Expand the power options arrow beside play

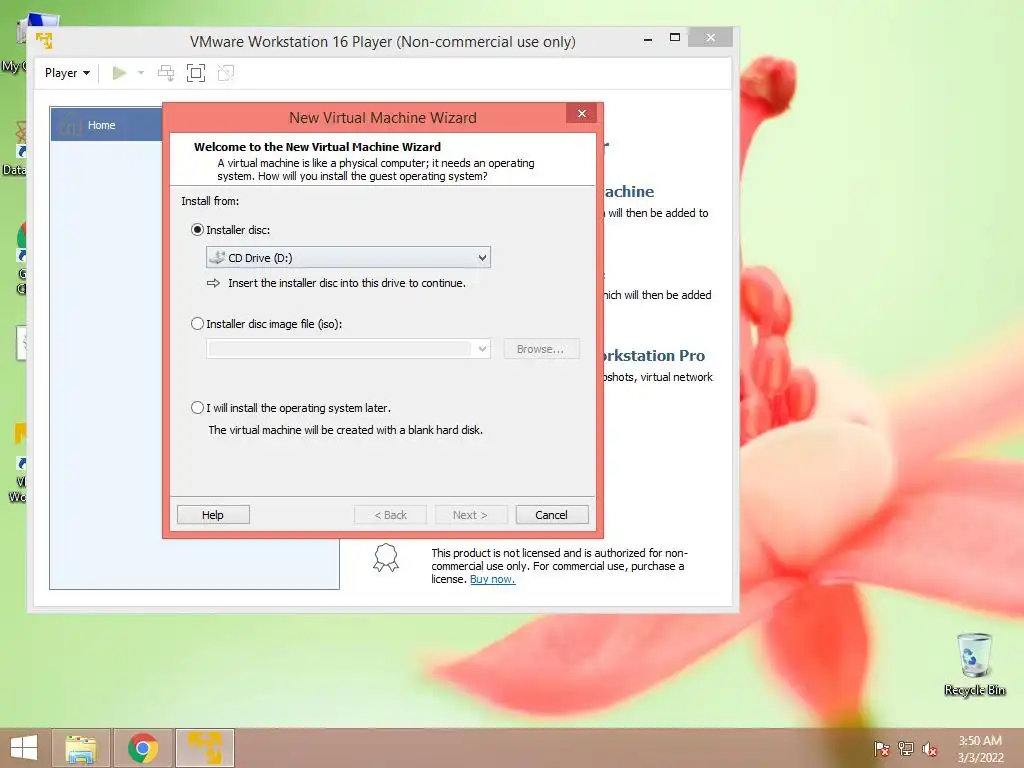click(141, 73)
